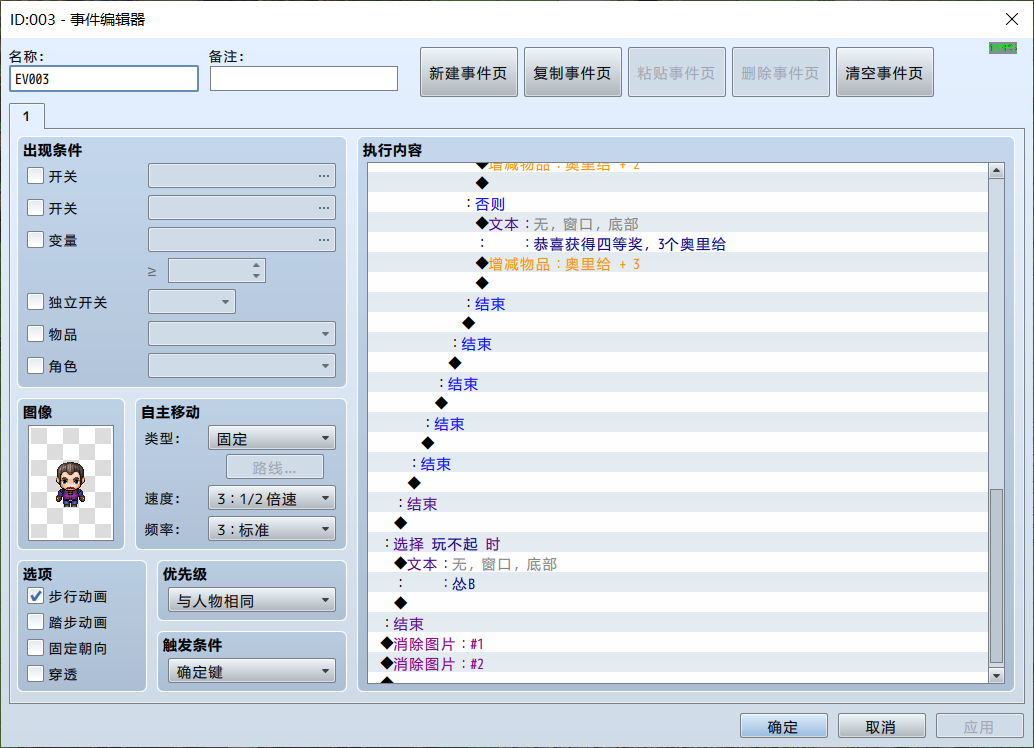Select the purple 结束 line above 选择 玩不起

(x=678, y=504)
